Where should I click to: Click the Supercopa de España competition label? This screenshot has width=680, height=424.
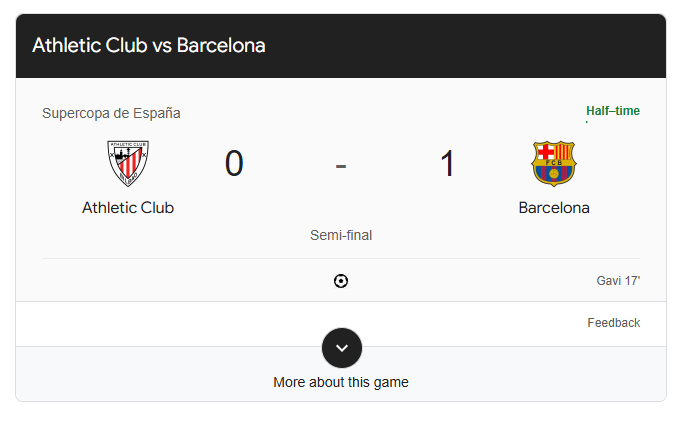tap(111, 113)
